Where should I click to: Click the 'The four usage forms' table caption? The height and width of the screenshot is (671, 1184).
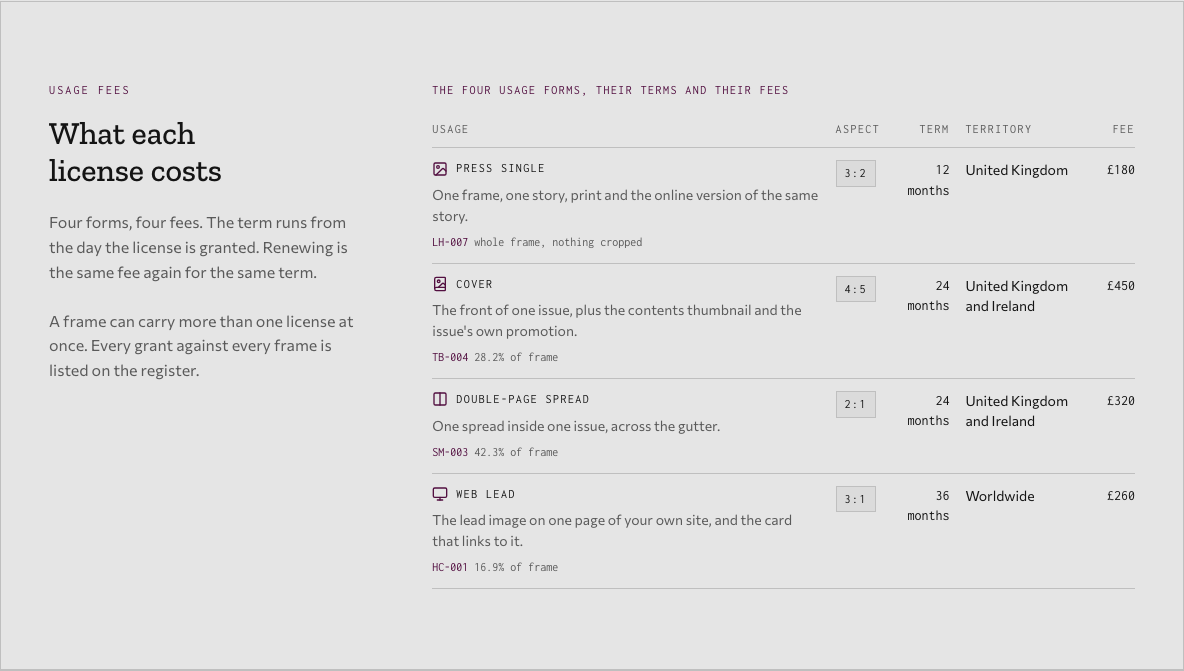coord(610,91)
